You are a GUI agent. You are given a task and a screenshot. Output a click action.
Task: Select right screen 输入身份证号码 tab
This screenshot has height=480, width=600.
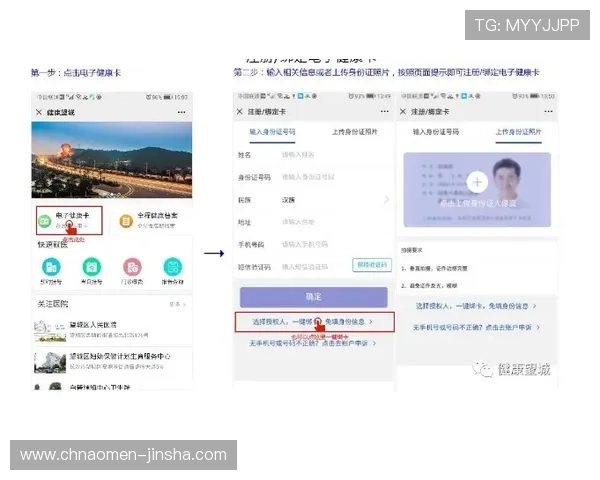point(436,132)
